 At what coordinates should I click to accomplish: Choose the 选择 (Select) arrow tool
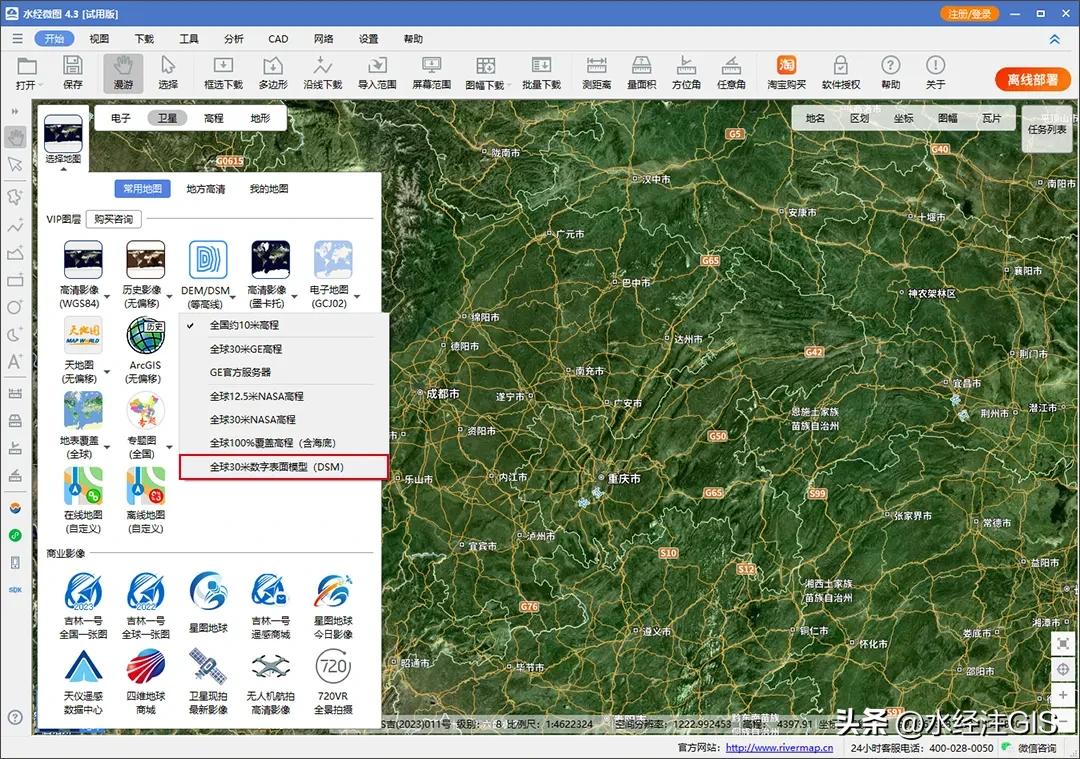tap(168, 72)
